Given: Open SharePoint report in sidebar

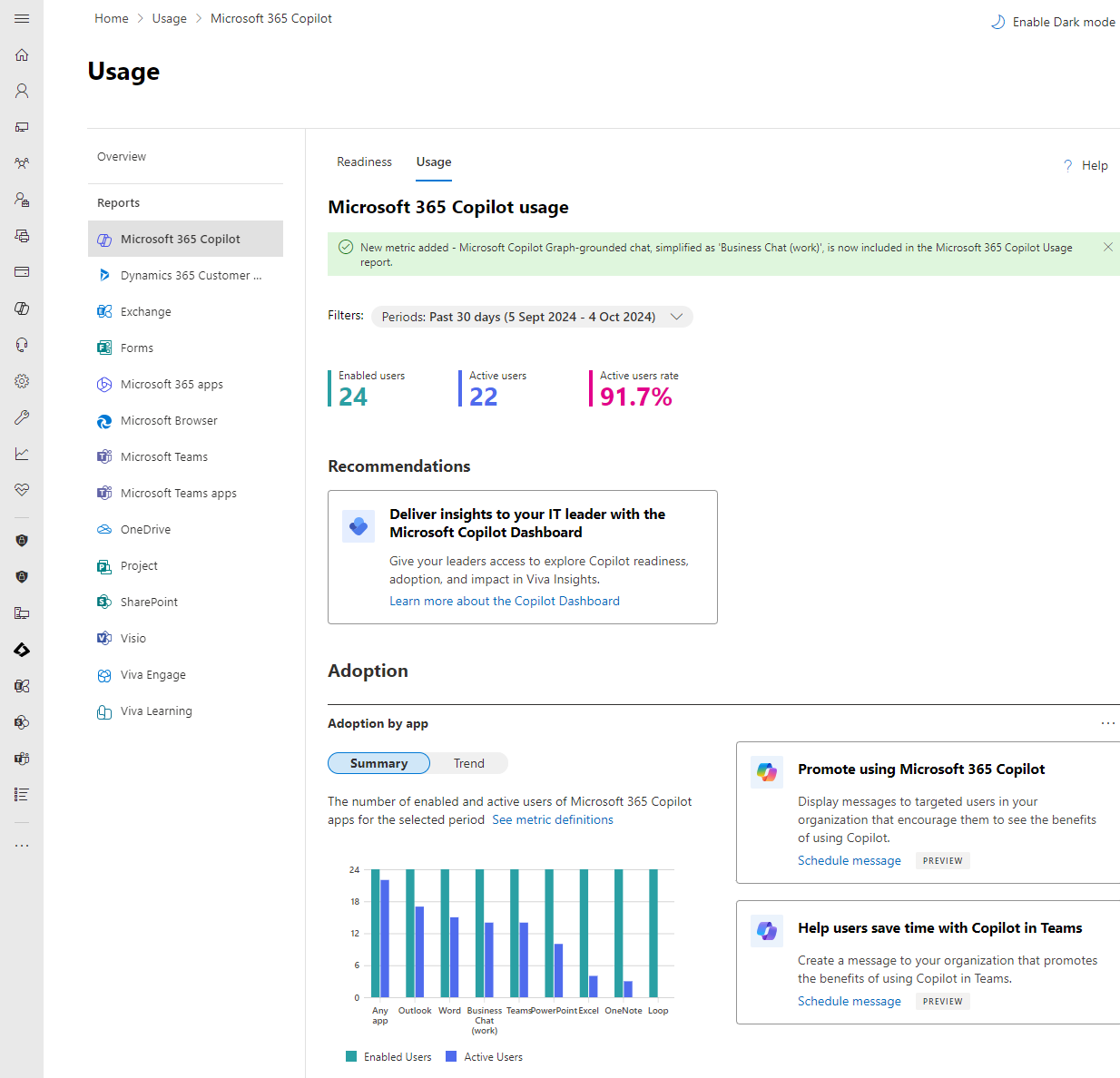Looking at the screenshot, I should (185, 602).
